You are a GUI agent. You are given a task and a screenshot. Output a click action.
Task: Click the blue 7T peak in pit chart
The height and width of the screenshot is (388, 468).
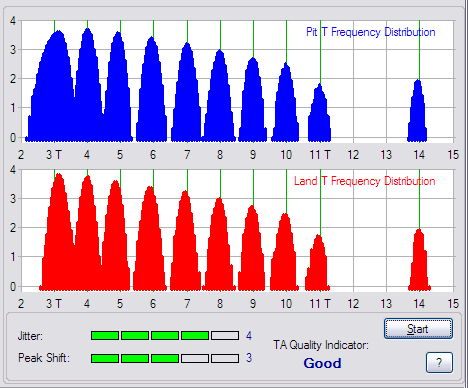(186, 92)
